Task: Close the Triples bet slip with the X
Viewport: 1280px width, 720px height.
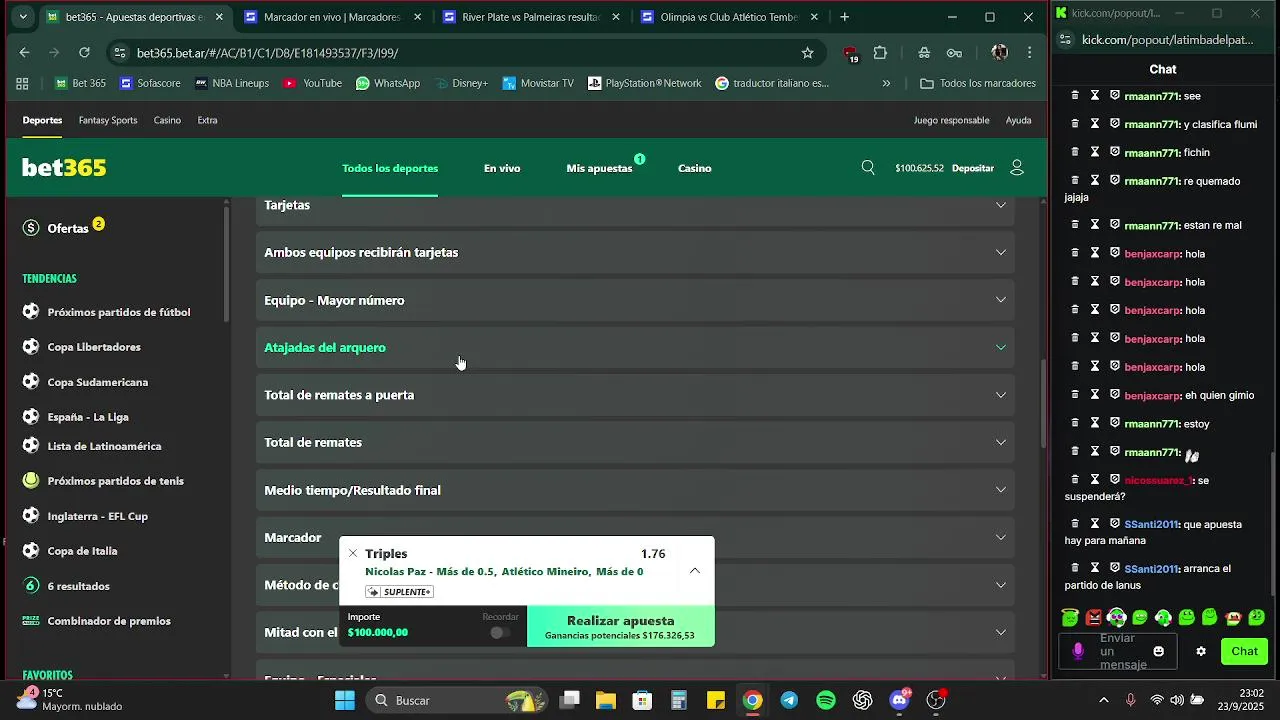Action: [352, 553]
